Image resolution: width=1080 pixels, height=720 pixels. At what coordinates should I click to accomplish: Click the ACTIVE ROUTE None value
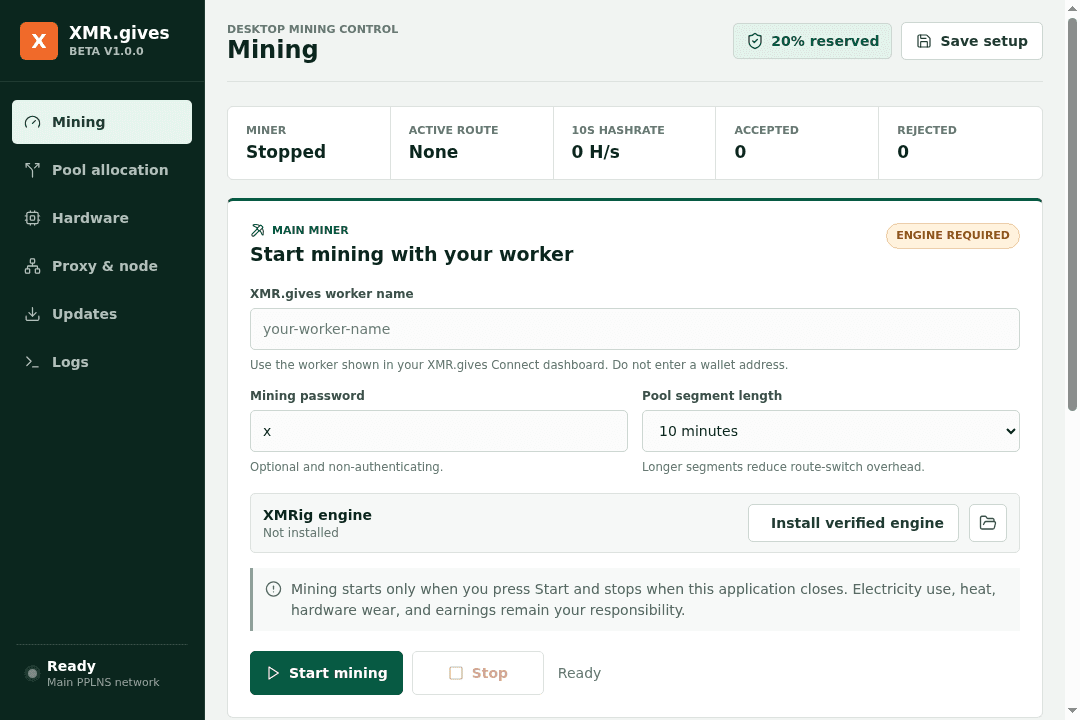coord(433,152)
